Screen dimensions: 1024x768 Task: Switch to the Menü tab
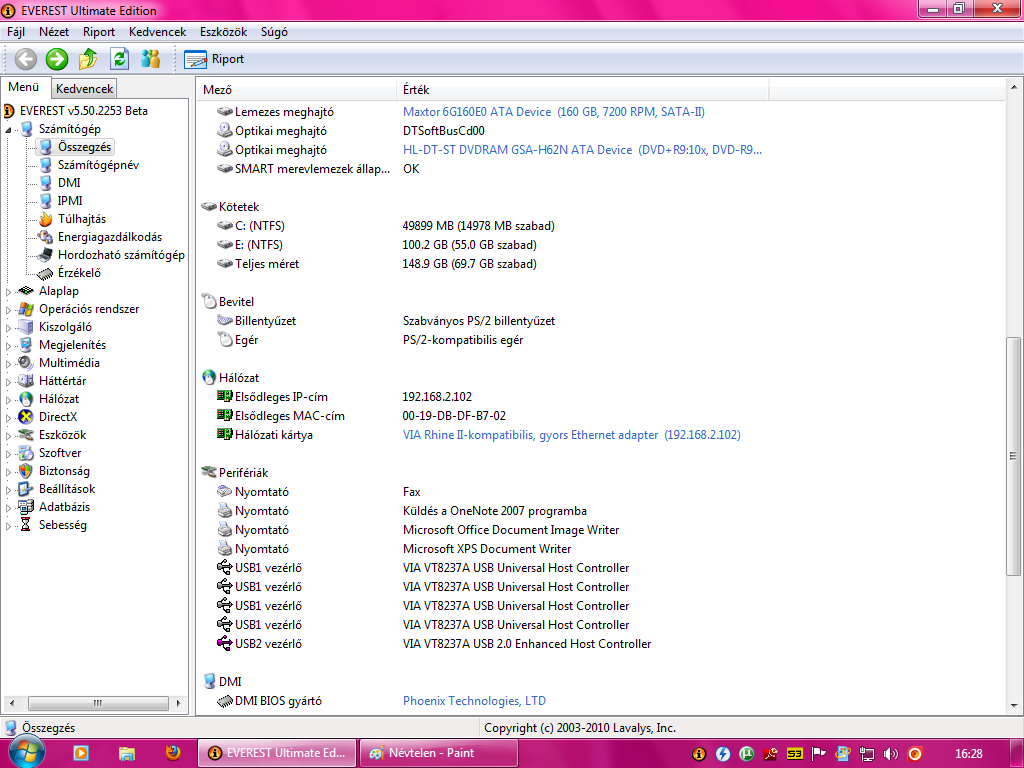24,87
